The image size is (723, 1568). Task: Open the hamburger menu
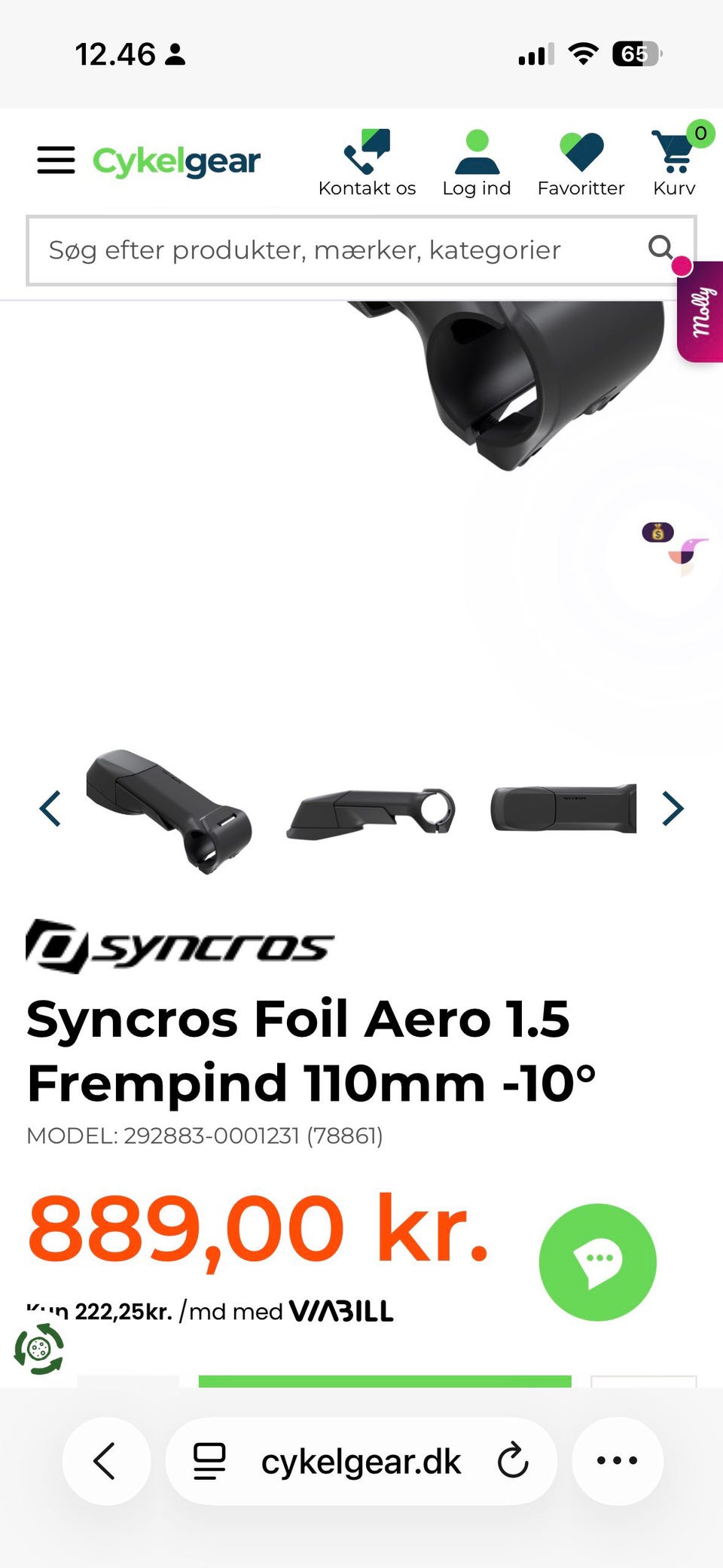pyautogui.click(x=56, y=160)
